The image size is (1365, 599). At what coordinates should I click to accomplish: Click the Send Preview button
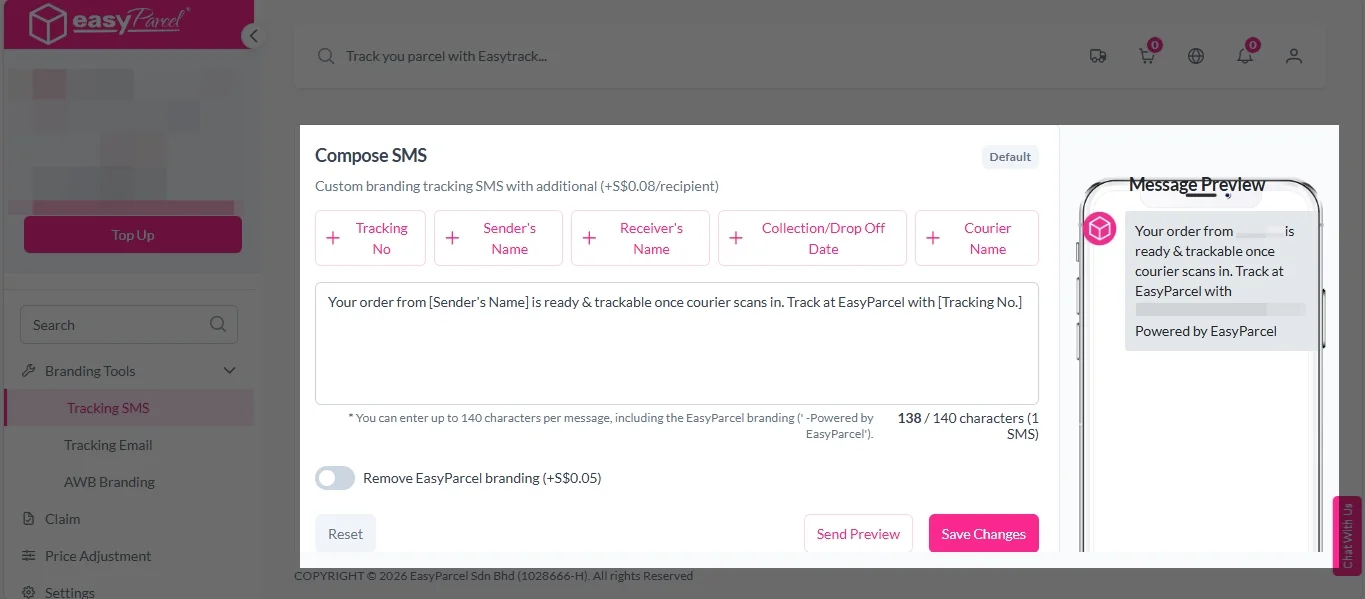[858, 534]
